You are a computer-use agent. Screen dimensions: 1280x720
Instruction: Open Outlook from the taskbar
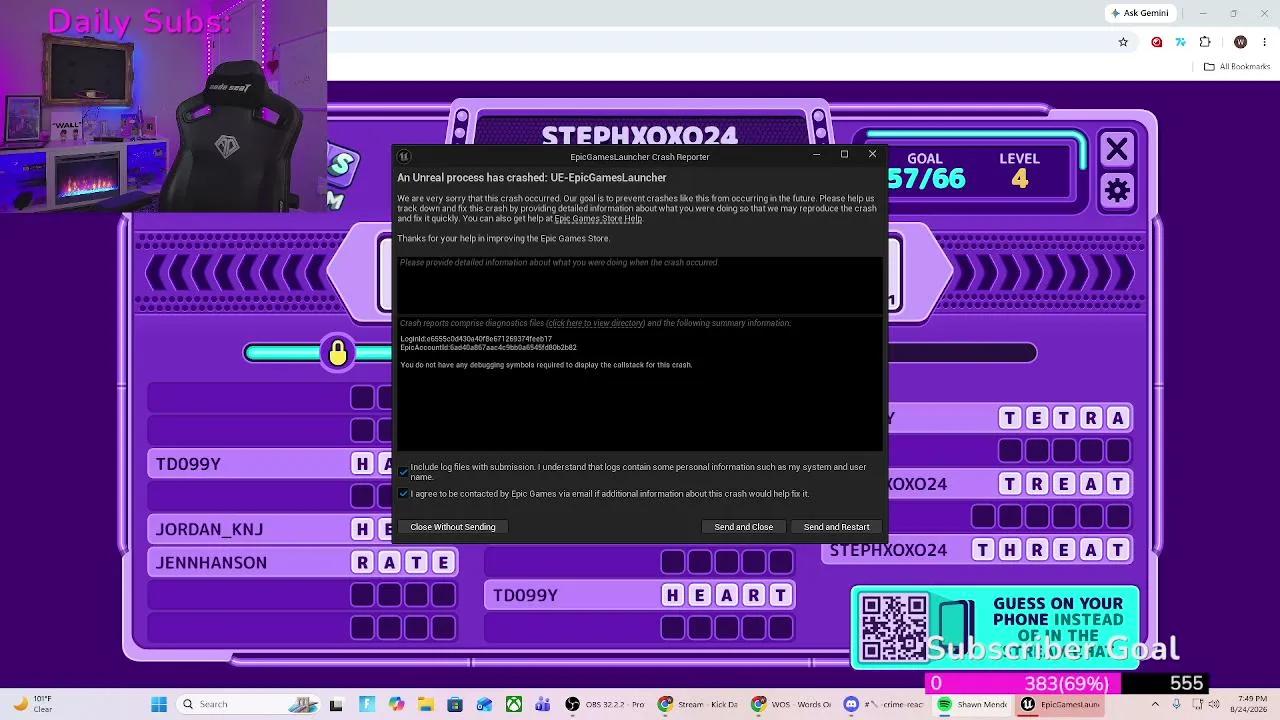coord(484,704)
